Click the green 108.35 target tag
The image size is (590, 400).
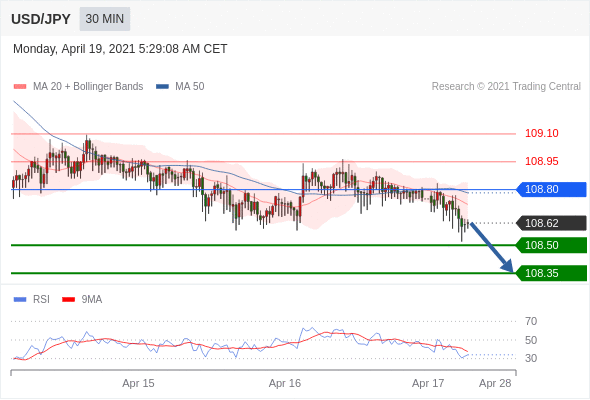(551, 273)
